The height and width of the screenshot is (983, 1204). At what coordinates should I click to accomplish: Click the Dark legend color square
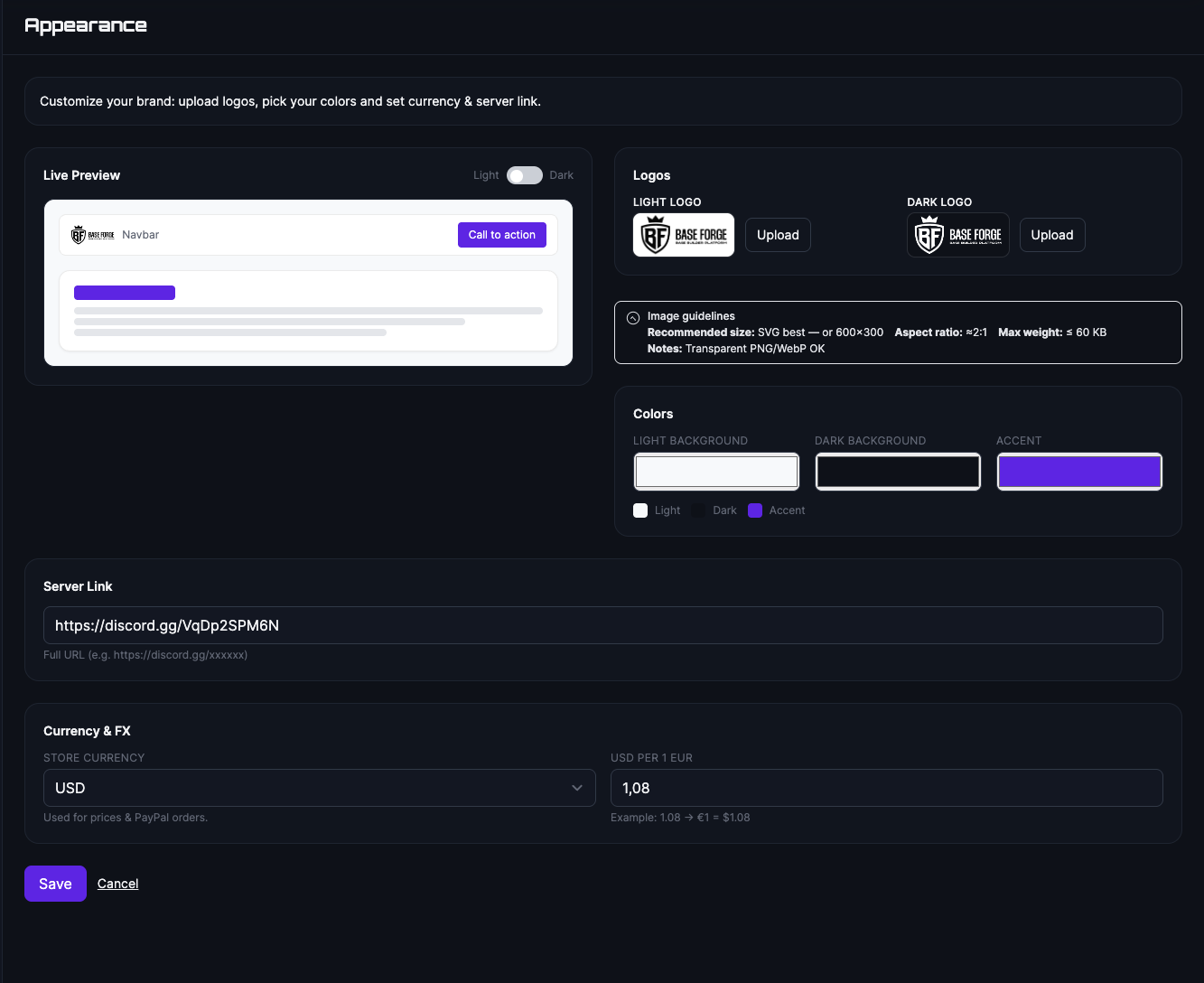point(698,510)
